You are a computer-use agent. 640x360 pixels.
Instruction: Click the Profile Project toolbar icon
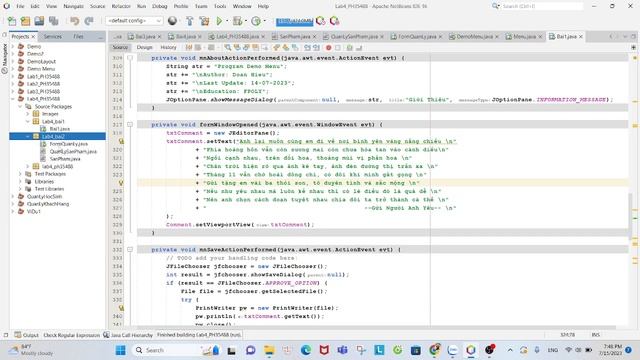point(256,21)
